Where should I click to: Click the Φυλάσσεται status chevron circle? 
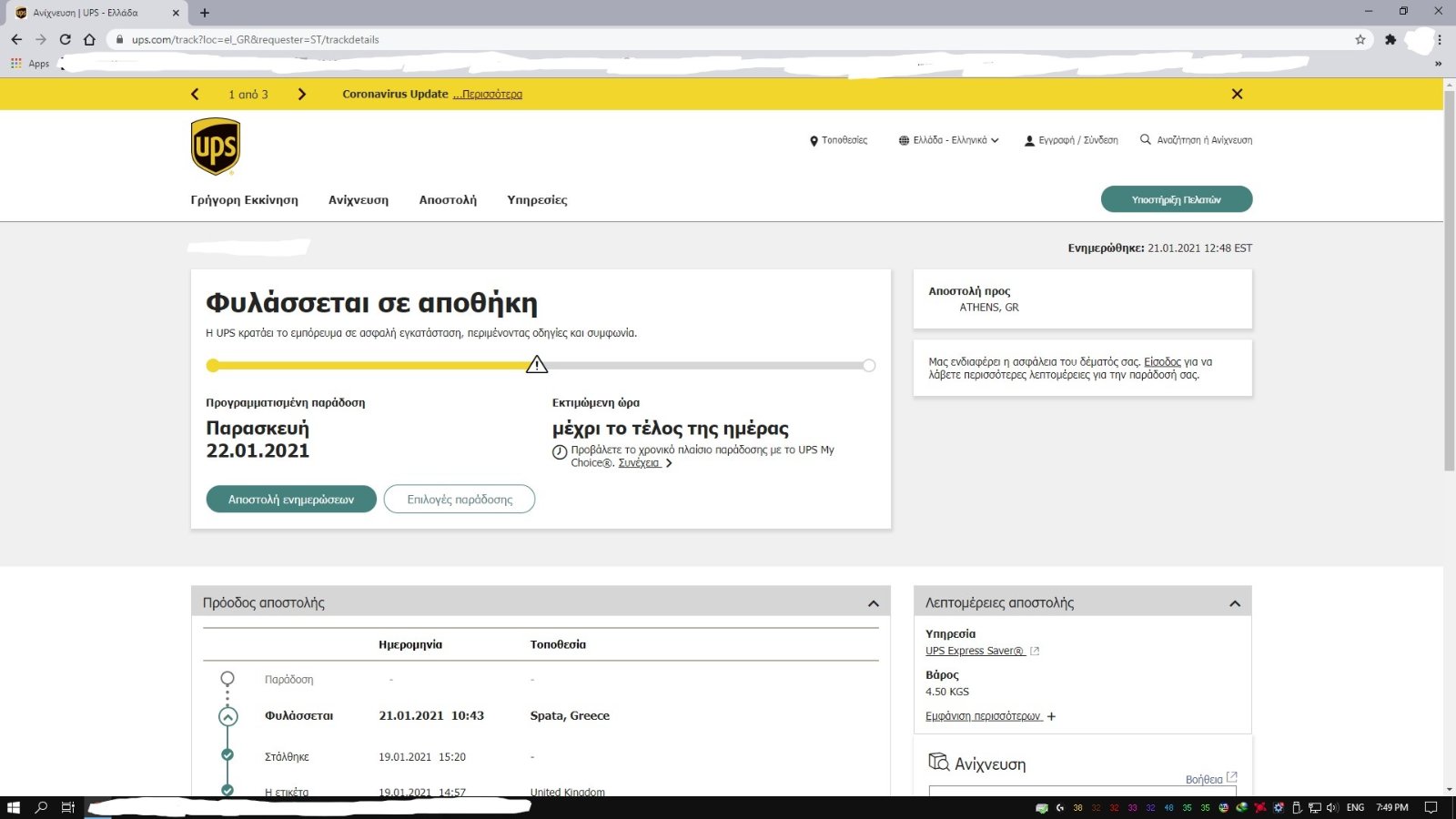click(228, 716)
